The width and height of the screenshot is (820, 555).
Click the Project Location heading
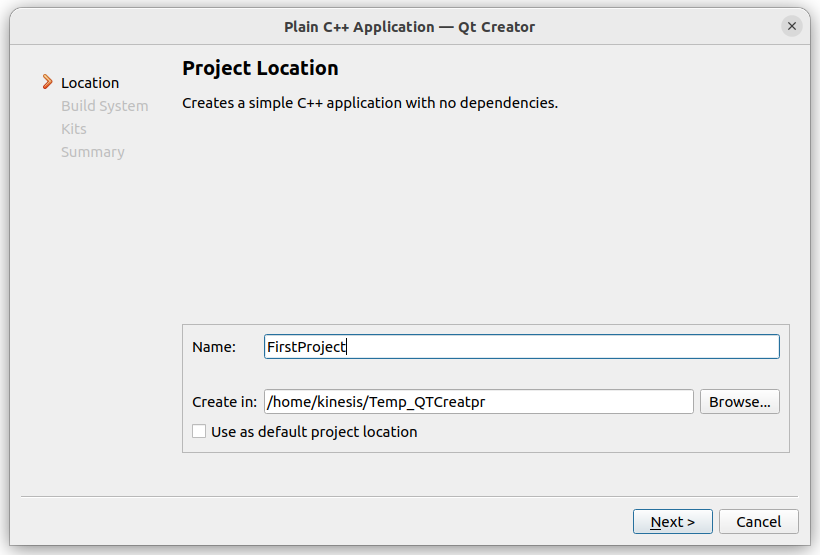(260, 68)
